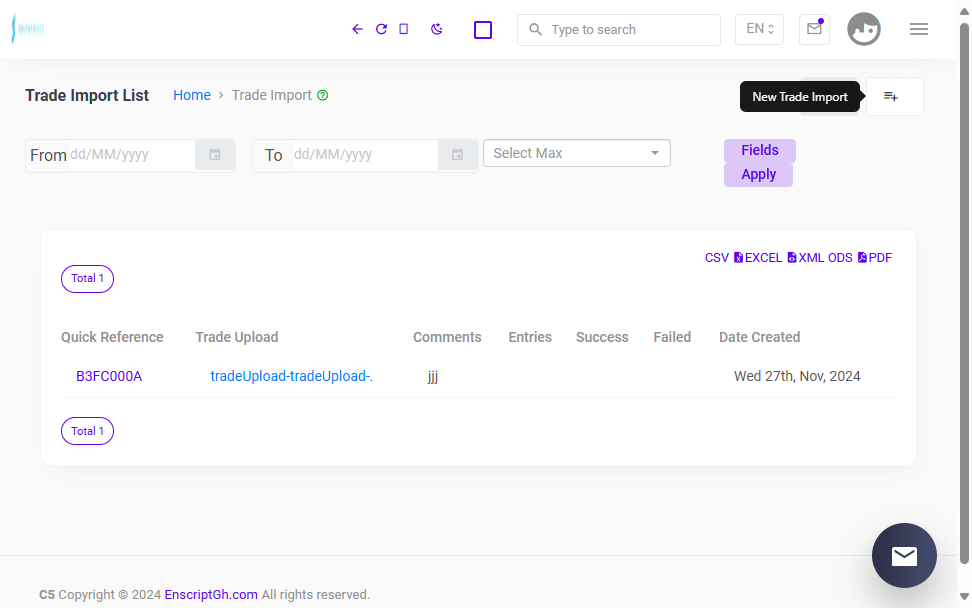This screenshot has width=972, height=608.
Task: Click the To date input field
Action: pyautogui.click(x=364, y=155)
